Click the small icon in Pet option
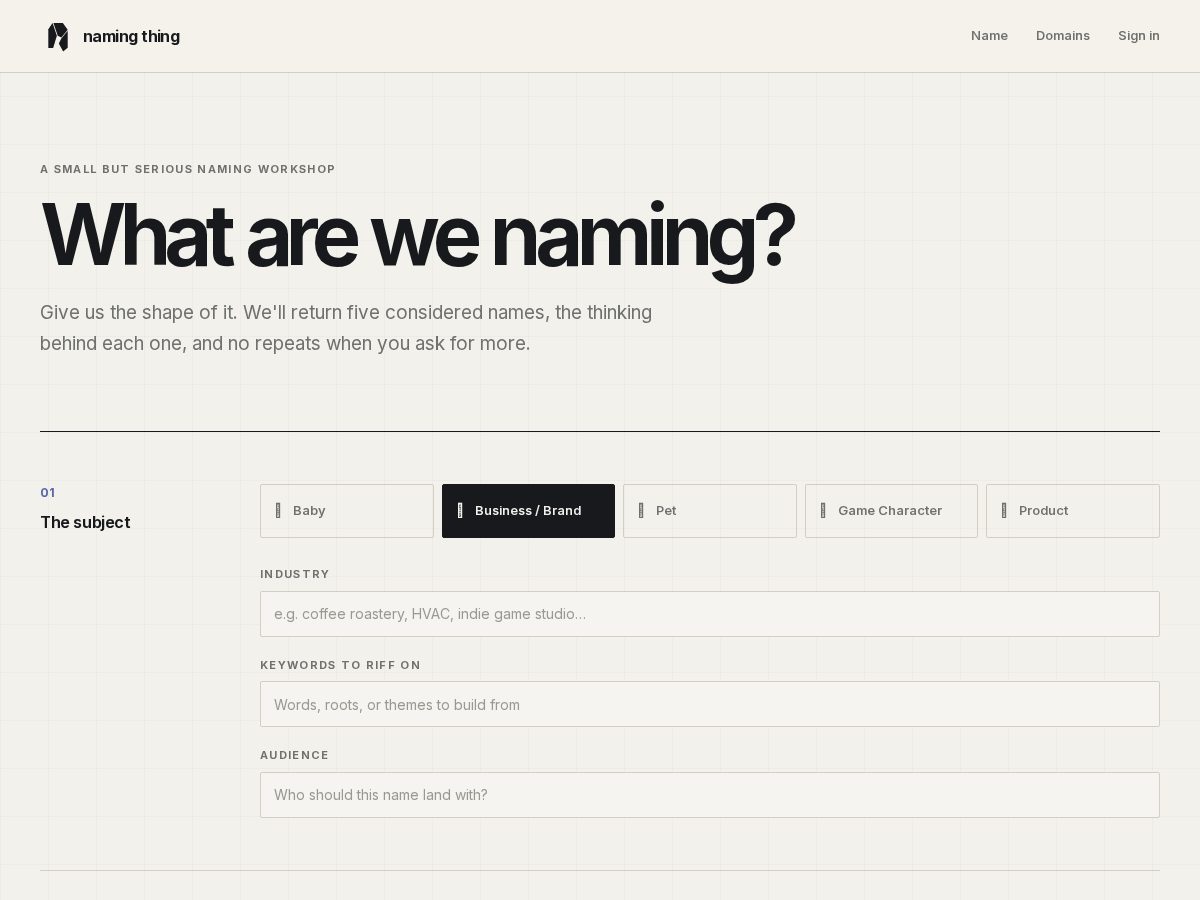This screenshot has height=900, width=1200. point(641,511)
